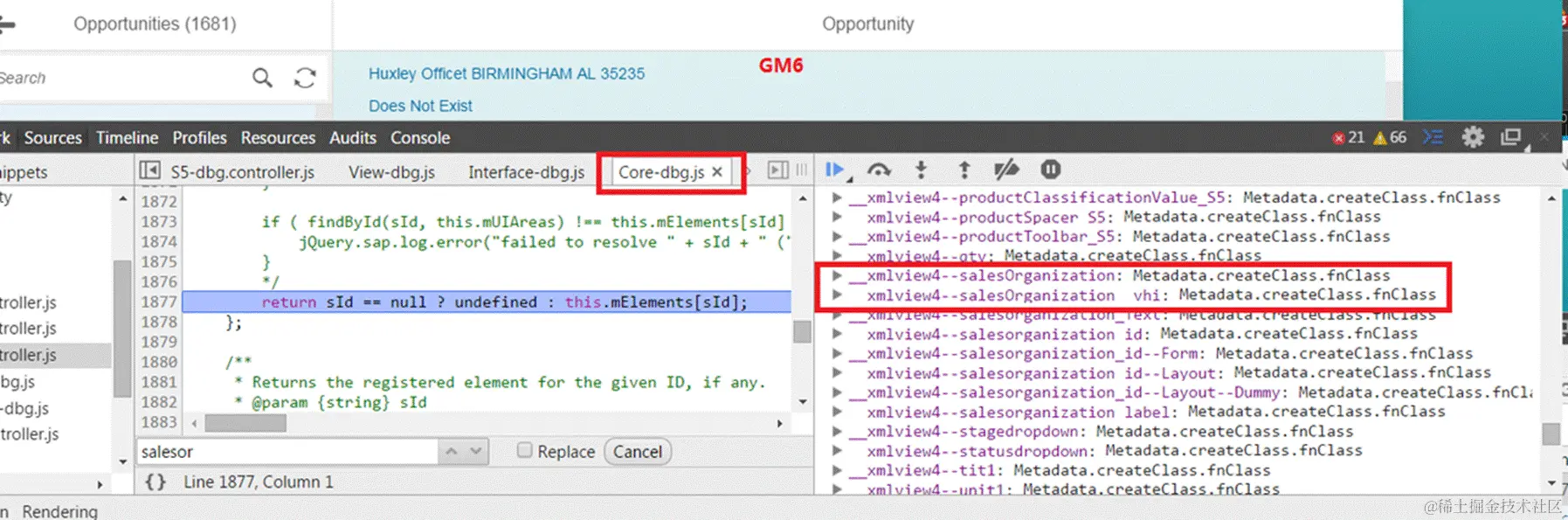Step over next function call
Image resolution: width=1568 pixels, height=520 pixels.
coord(879,170)
